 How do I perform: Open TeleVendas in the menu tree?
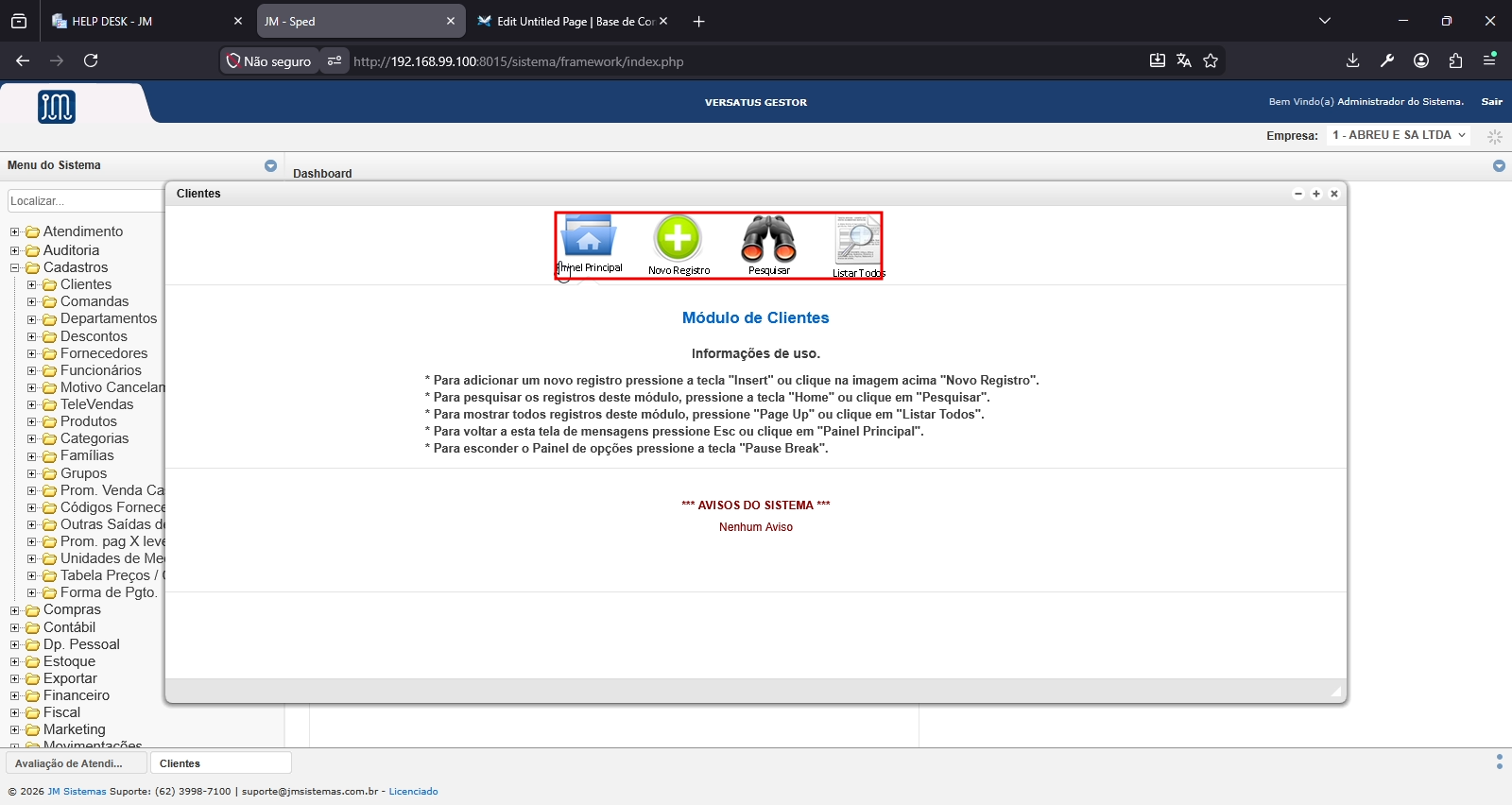click(97, 404)
